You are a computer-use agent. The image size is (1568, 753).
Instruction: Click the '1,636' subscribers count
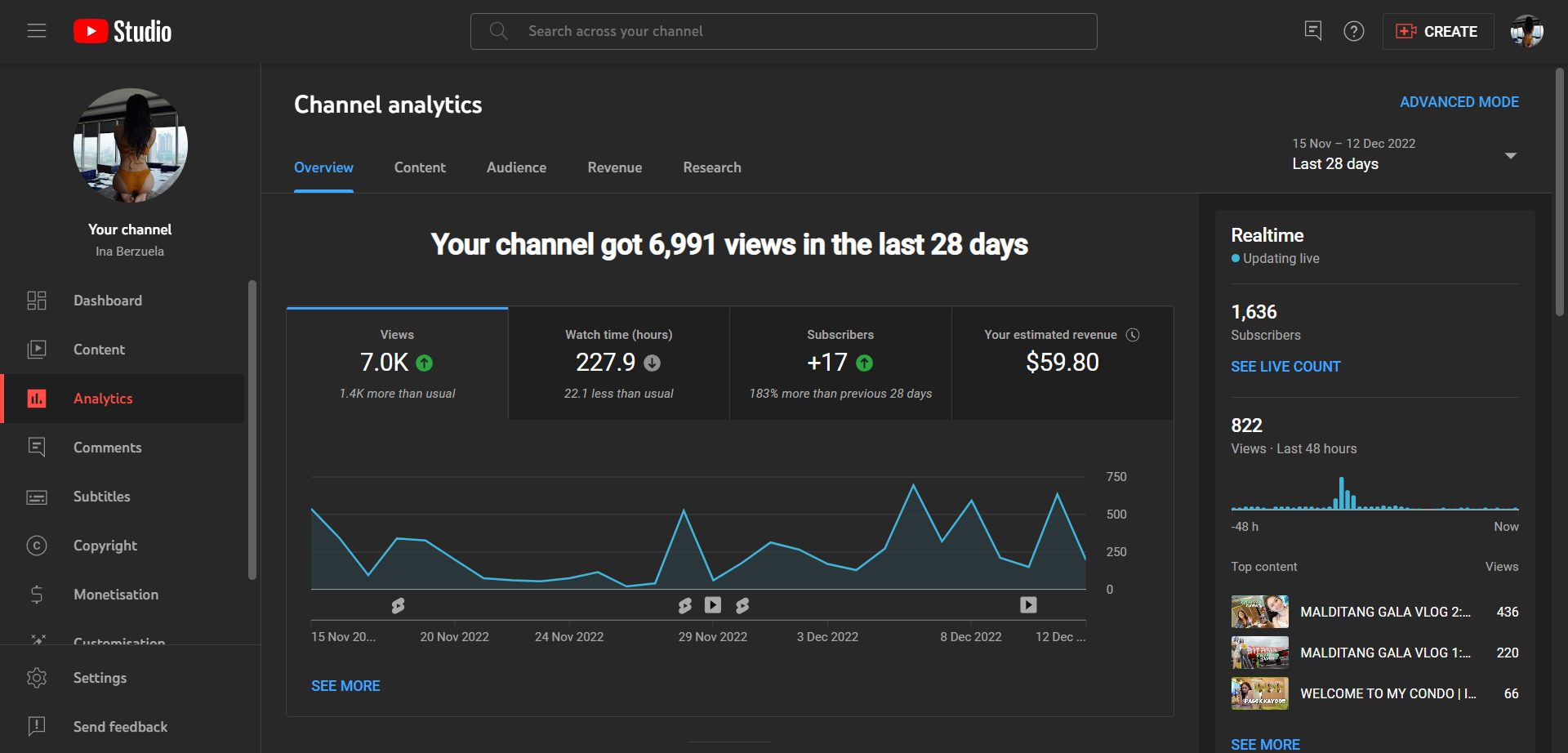(1254, 312)
